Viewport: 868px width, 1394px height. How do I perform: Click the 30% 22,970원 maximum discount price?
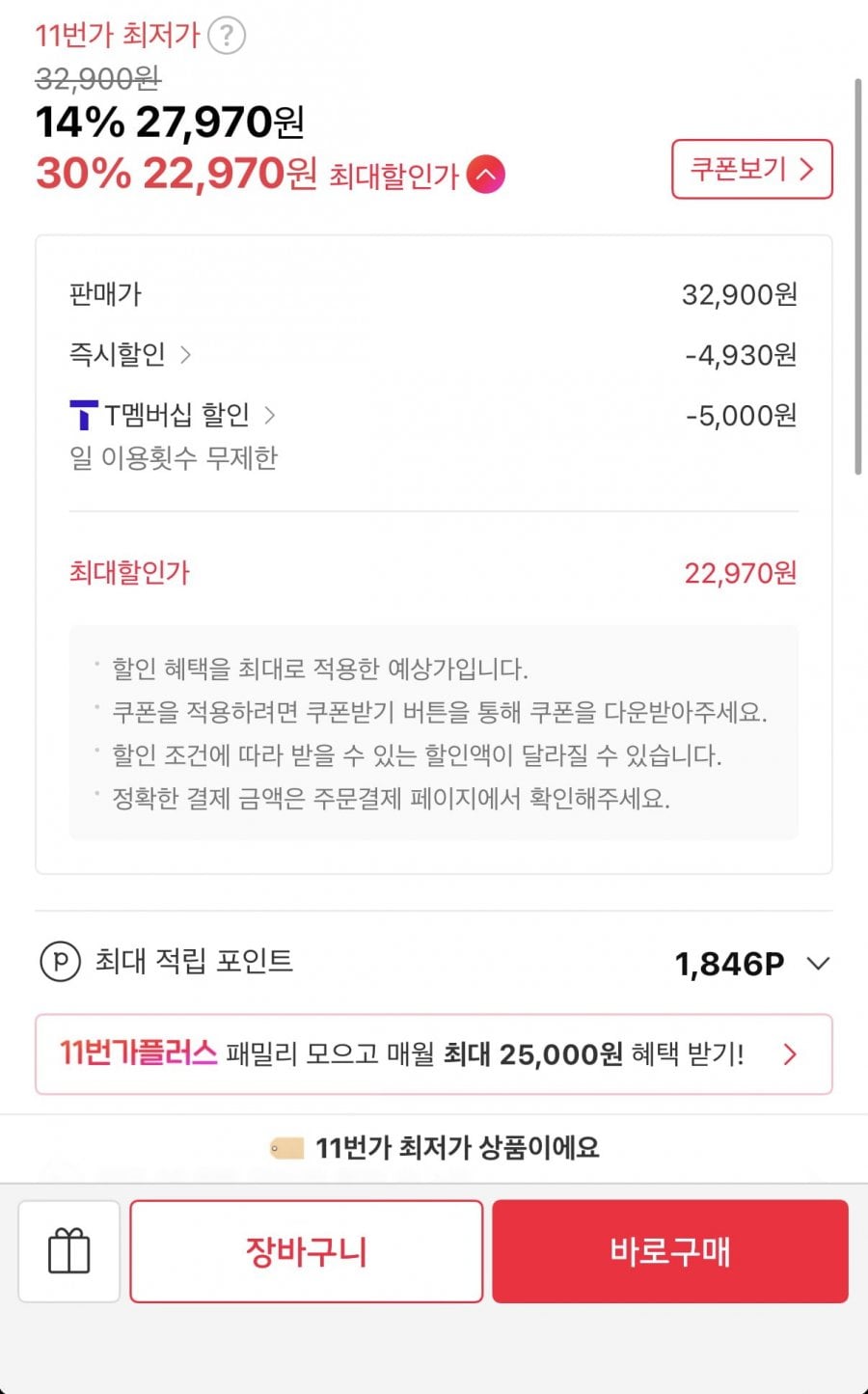coord(176,174)
